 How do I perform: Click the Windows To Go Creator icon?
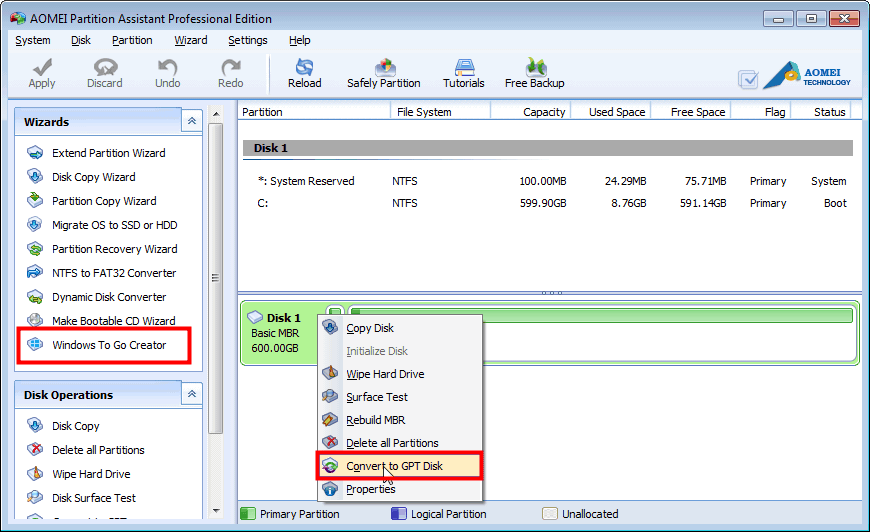[x=35, y=344]
